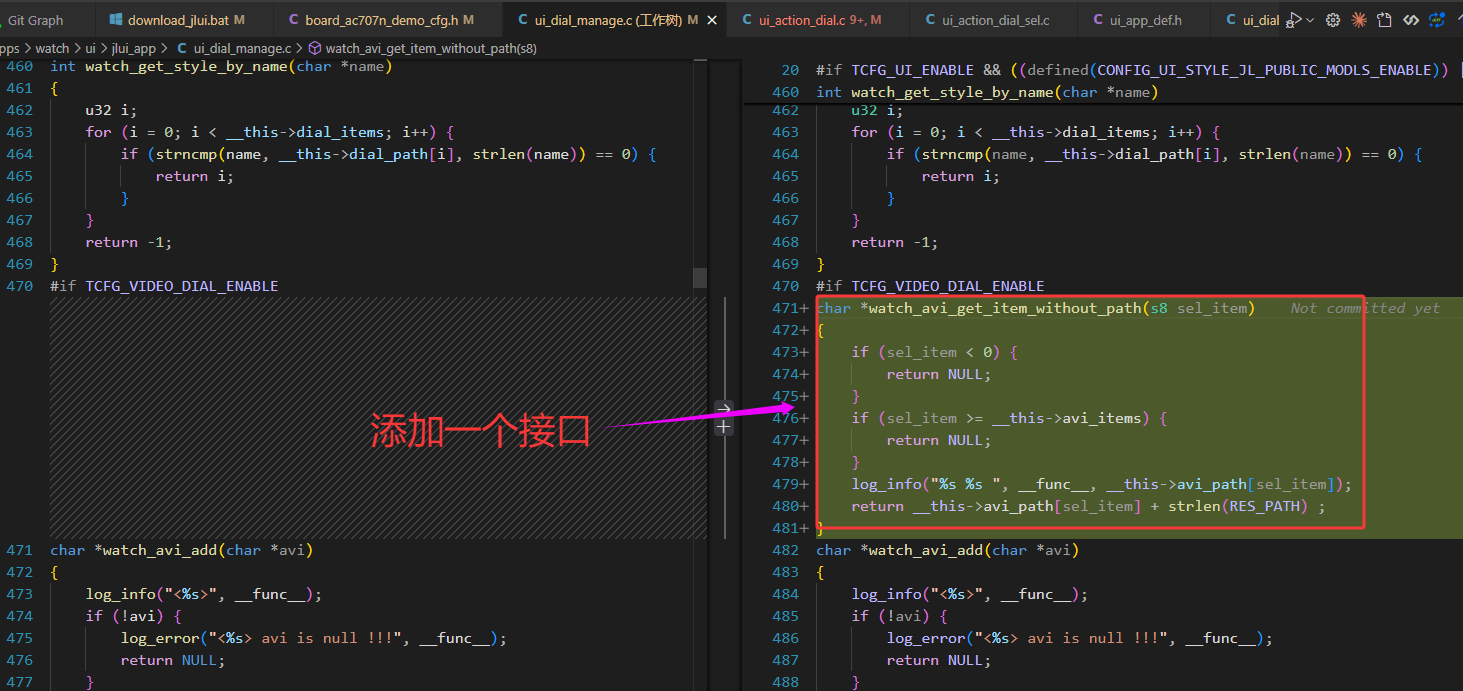1463x691 pixels.
Task: Click the cube symbol icon in the breadcrumb
Action: tap(314, 48)
